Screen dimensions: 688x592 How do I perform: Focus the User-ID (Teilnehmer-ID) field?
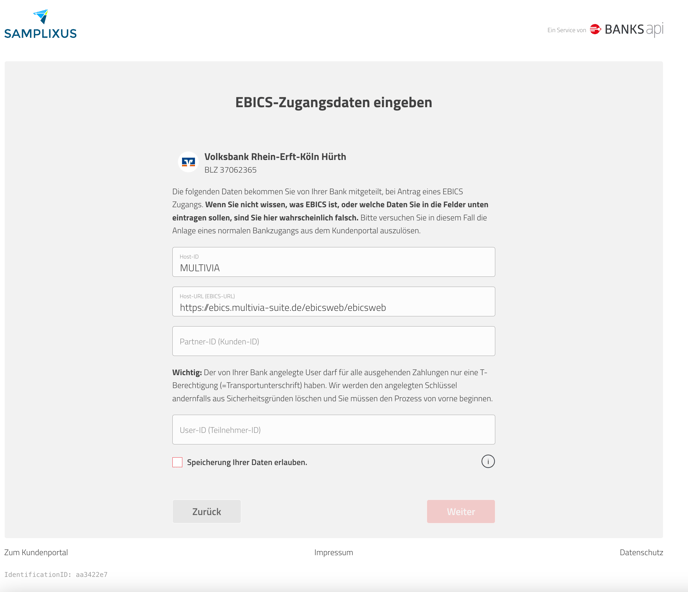[333, 430]
